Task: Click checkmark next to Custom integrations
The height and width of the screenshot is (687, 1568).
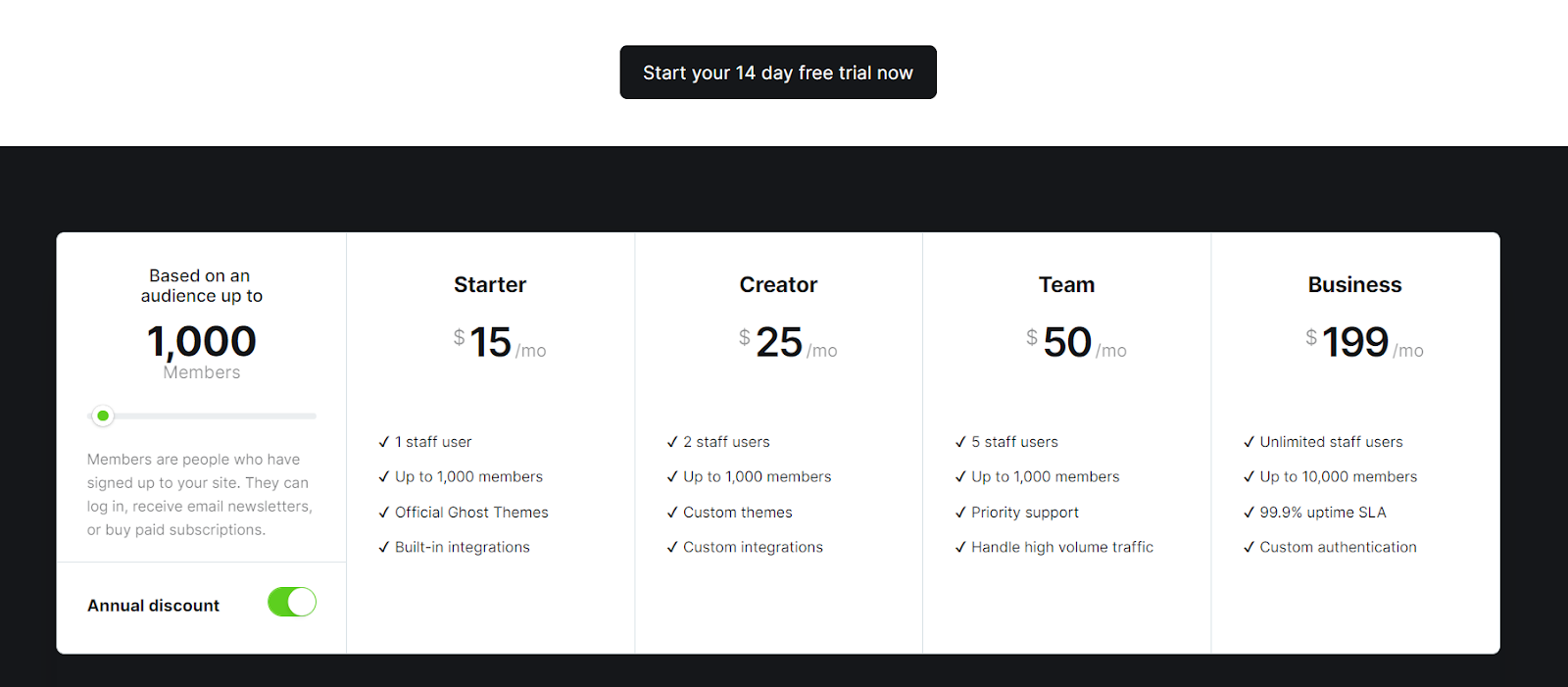Action: pos(672,548)
